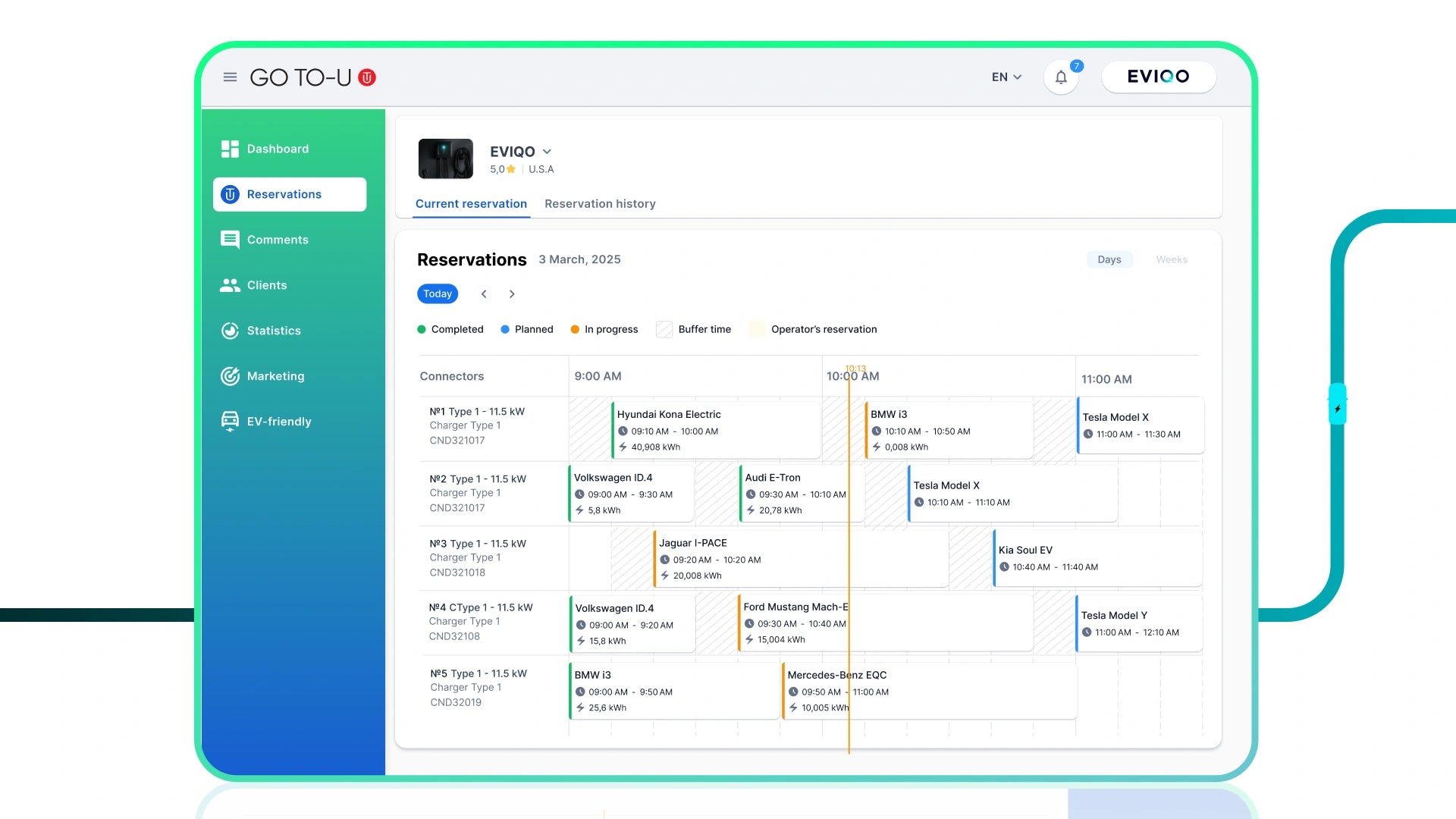
Task: Go to next day with right chevron
Action: [512, 294]
